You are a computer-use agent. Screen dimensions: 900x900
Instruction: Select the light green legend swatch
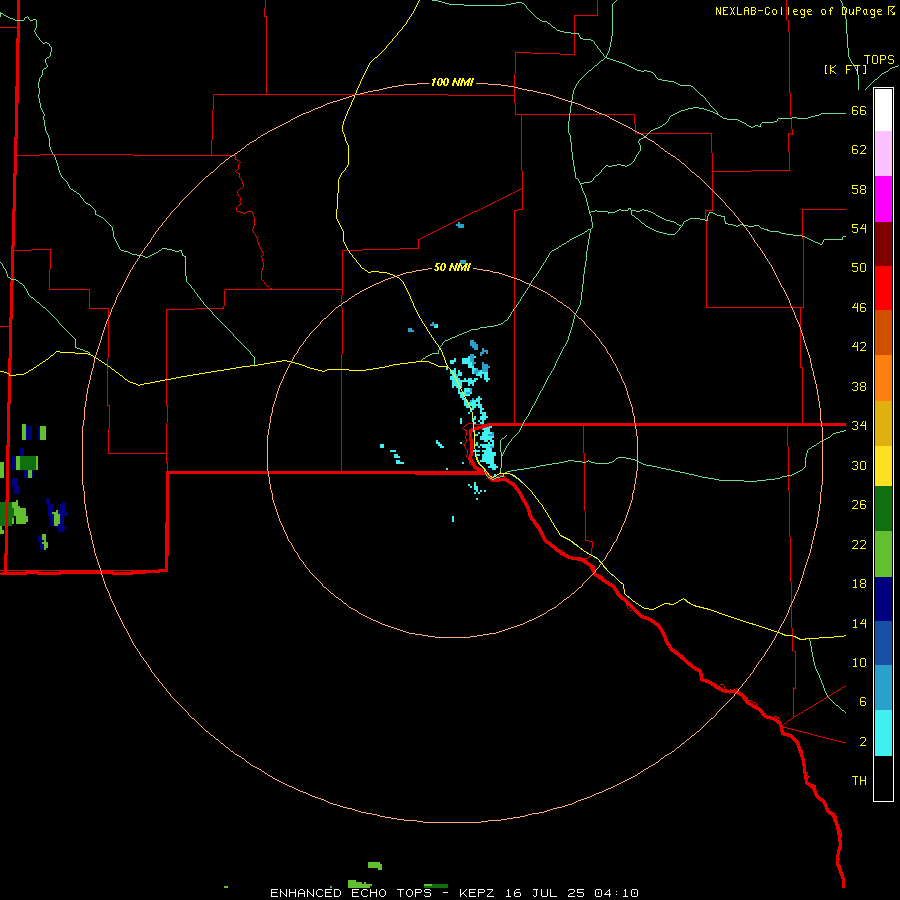coord(883,554)
